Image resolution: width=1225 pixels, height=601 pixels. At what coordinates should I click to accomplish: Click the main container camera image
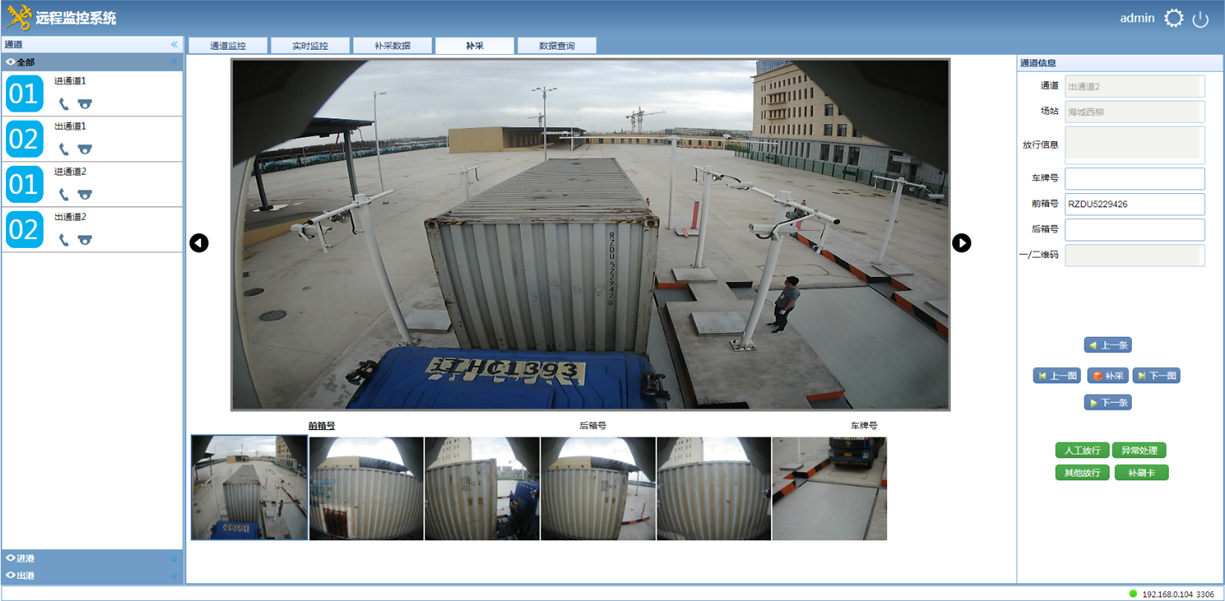pyautogui.click(x=590, y=234)
